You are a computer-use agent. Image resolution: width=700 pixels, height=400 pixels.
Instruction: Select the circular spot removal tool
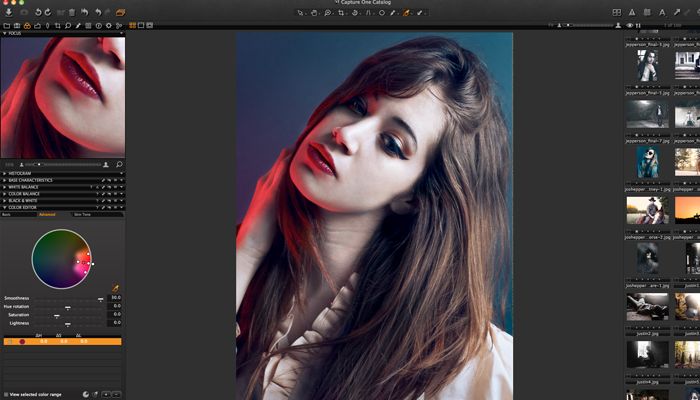pos(382,13)
